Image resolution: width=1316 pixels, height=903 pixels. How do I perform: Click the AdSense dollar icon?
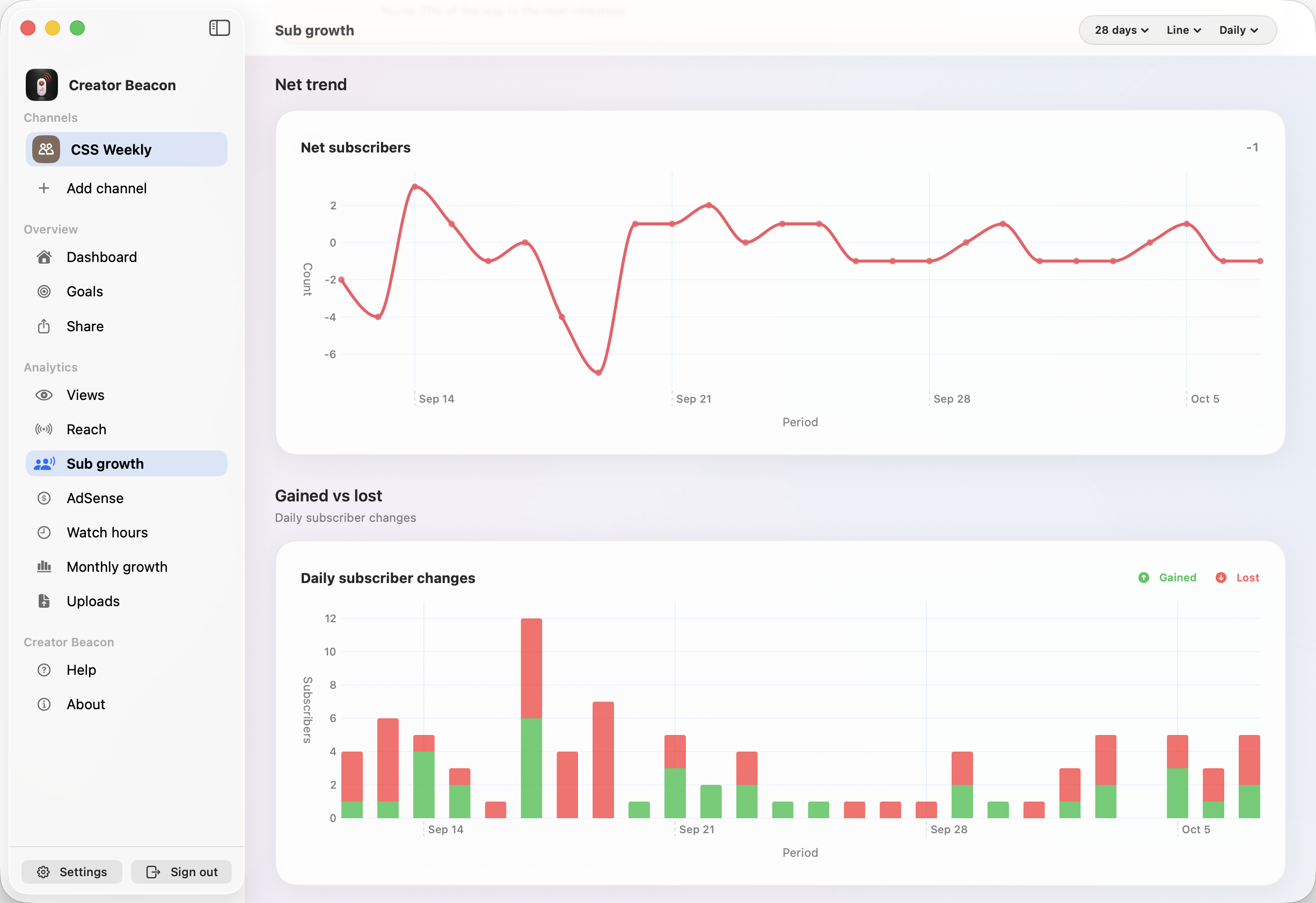point(44,499)
